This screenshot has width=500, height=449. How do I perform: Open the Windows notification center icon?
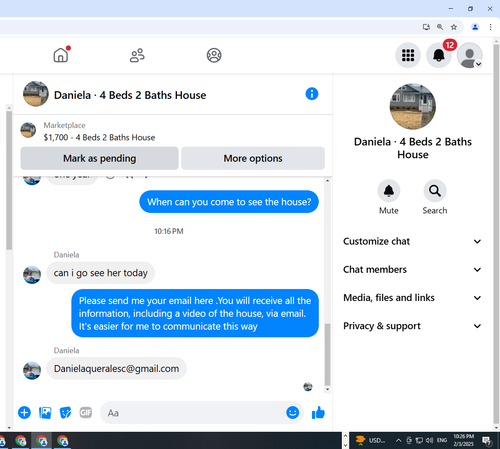pyautogui.click(x=487, y=441)
